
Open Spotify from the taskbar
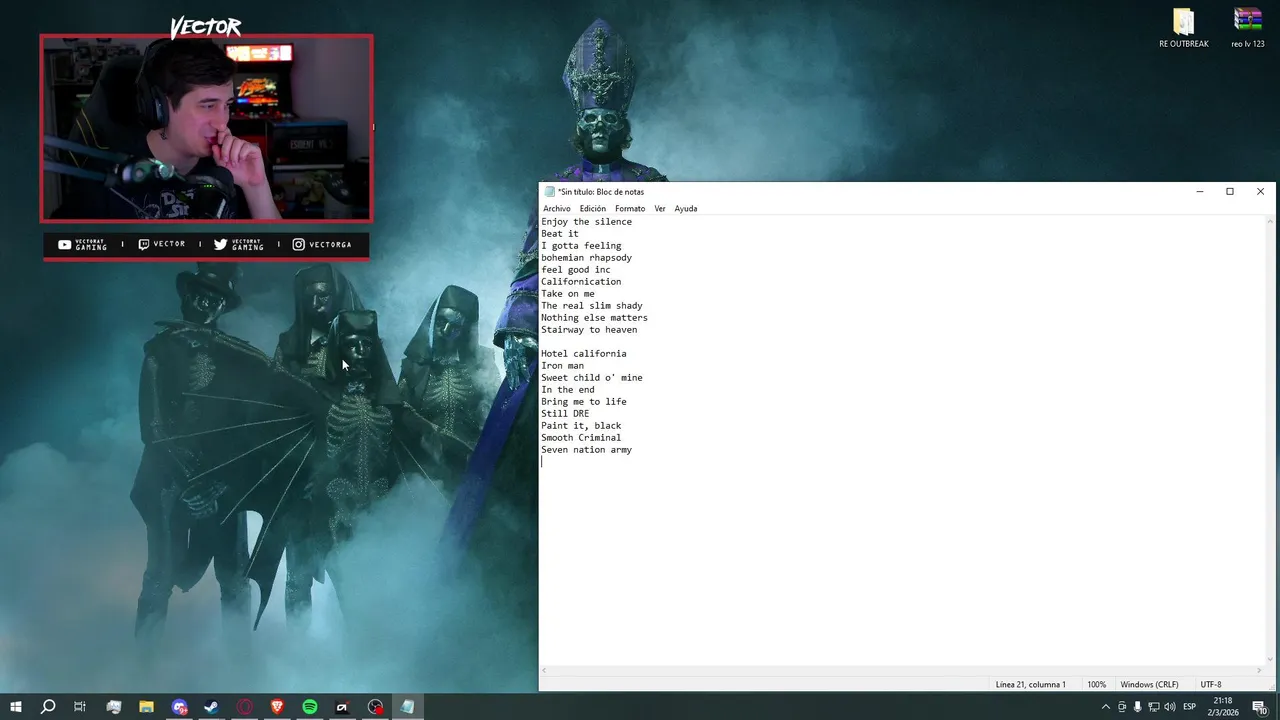[x=310, y=707]
